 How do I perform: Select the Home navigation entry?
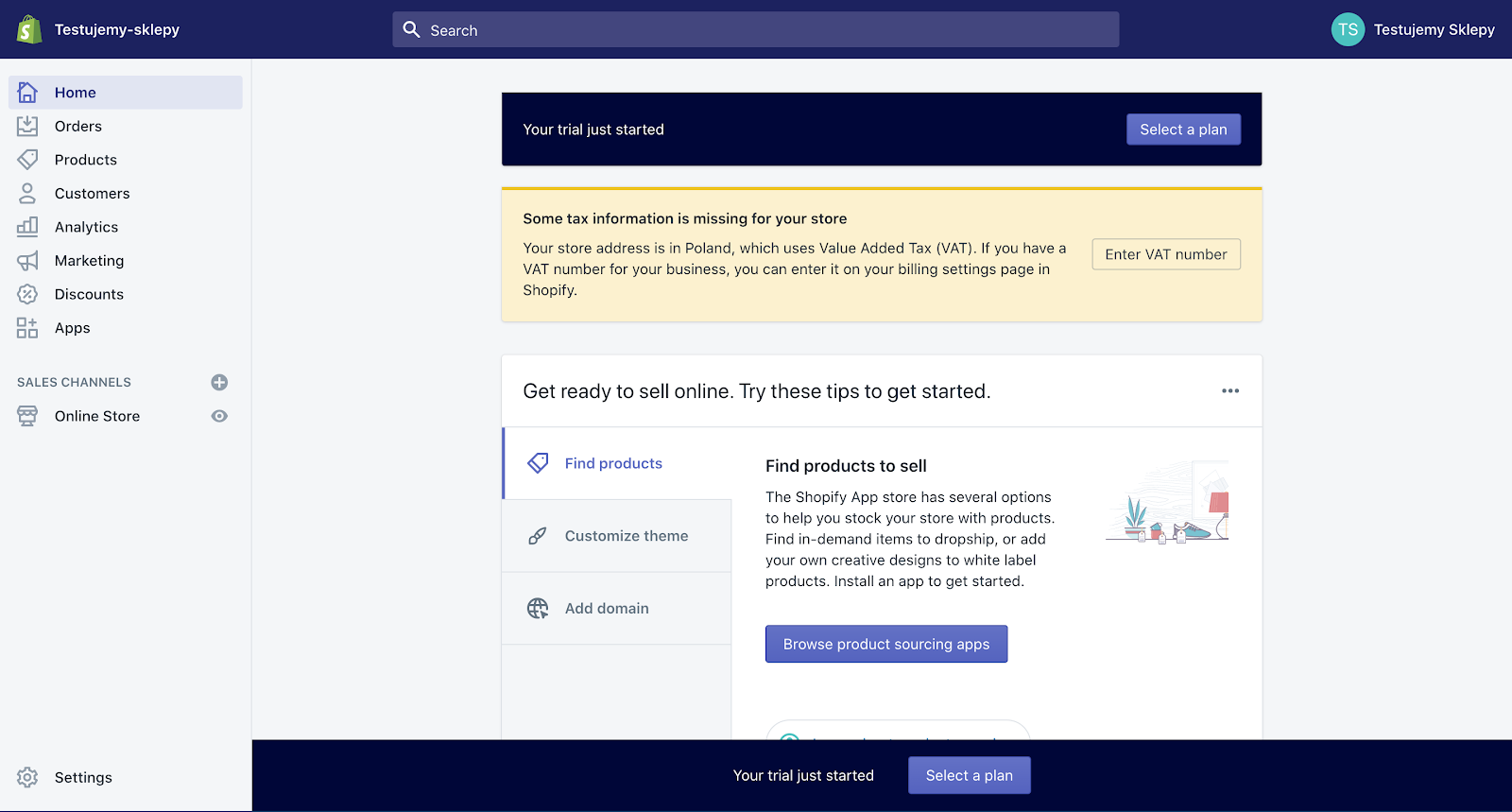75,92
